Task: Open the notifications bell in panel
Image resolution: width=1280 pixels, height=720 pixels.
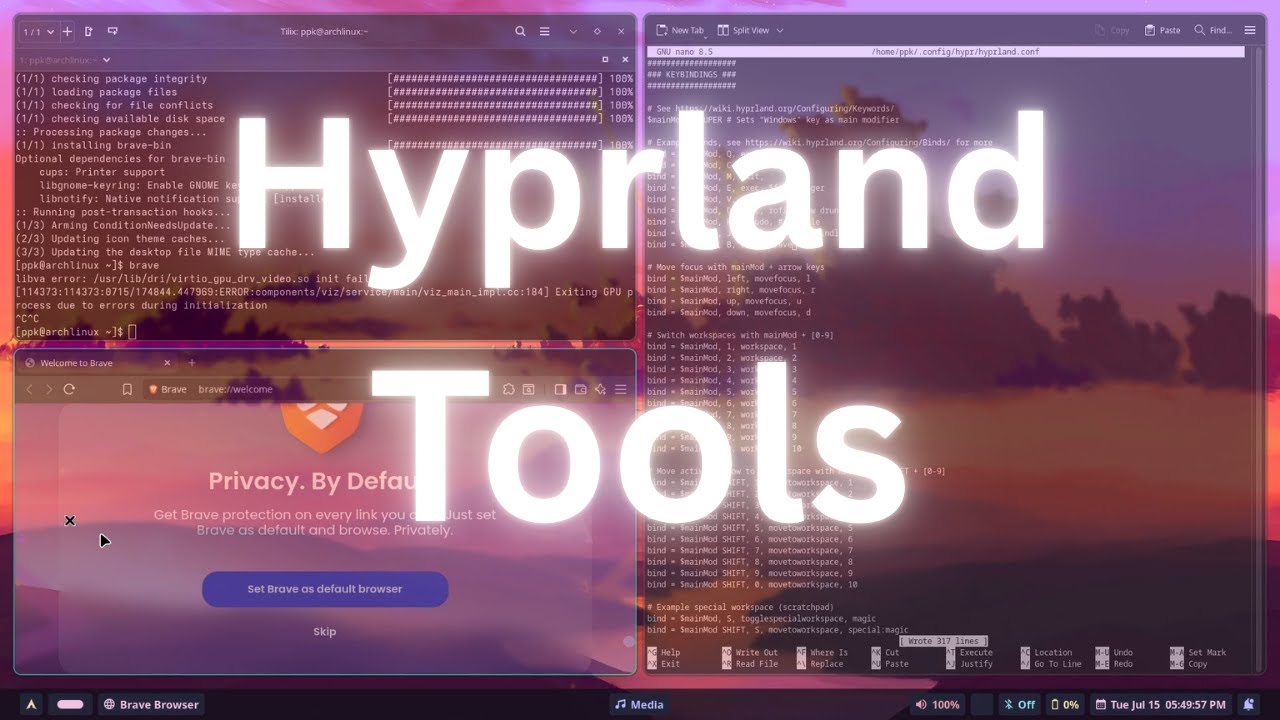Action: [x=1249, y=704]
